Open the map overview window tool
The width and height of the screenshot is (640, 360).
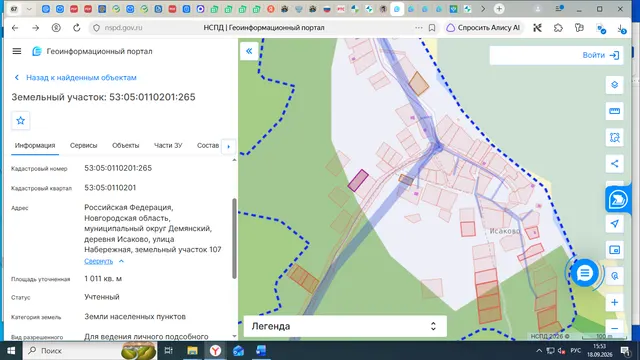pyautogui.click(x=614, y=250)
